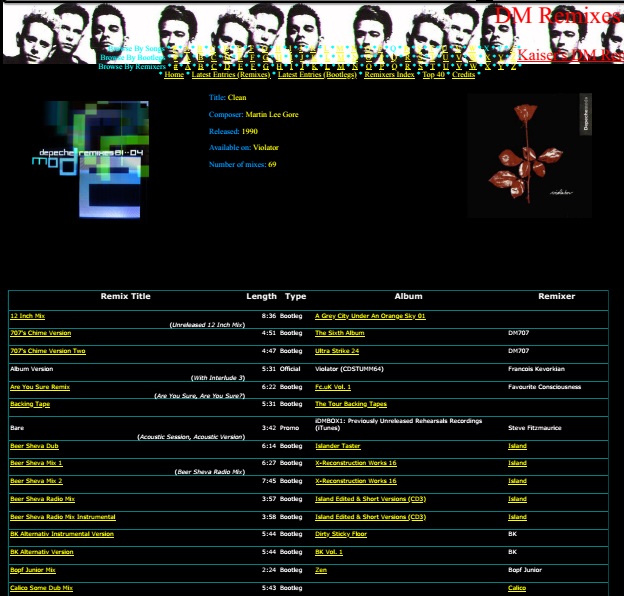Click the Violator rose album cover
The width and height of the screenshot is (624, 596).
click(x=530, y=156)
